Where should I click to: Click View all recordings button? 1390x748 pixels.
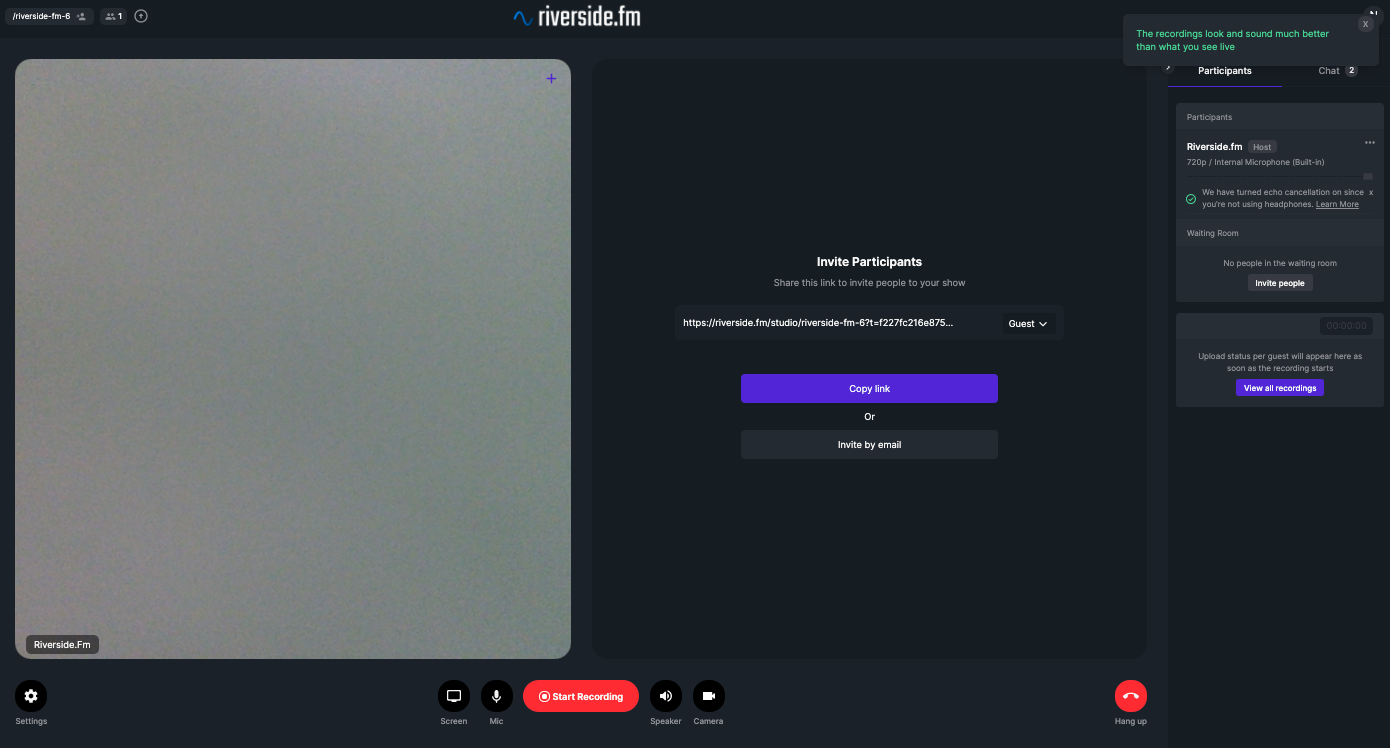[1280, 388]
